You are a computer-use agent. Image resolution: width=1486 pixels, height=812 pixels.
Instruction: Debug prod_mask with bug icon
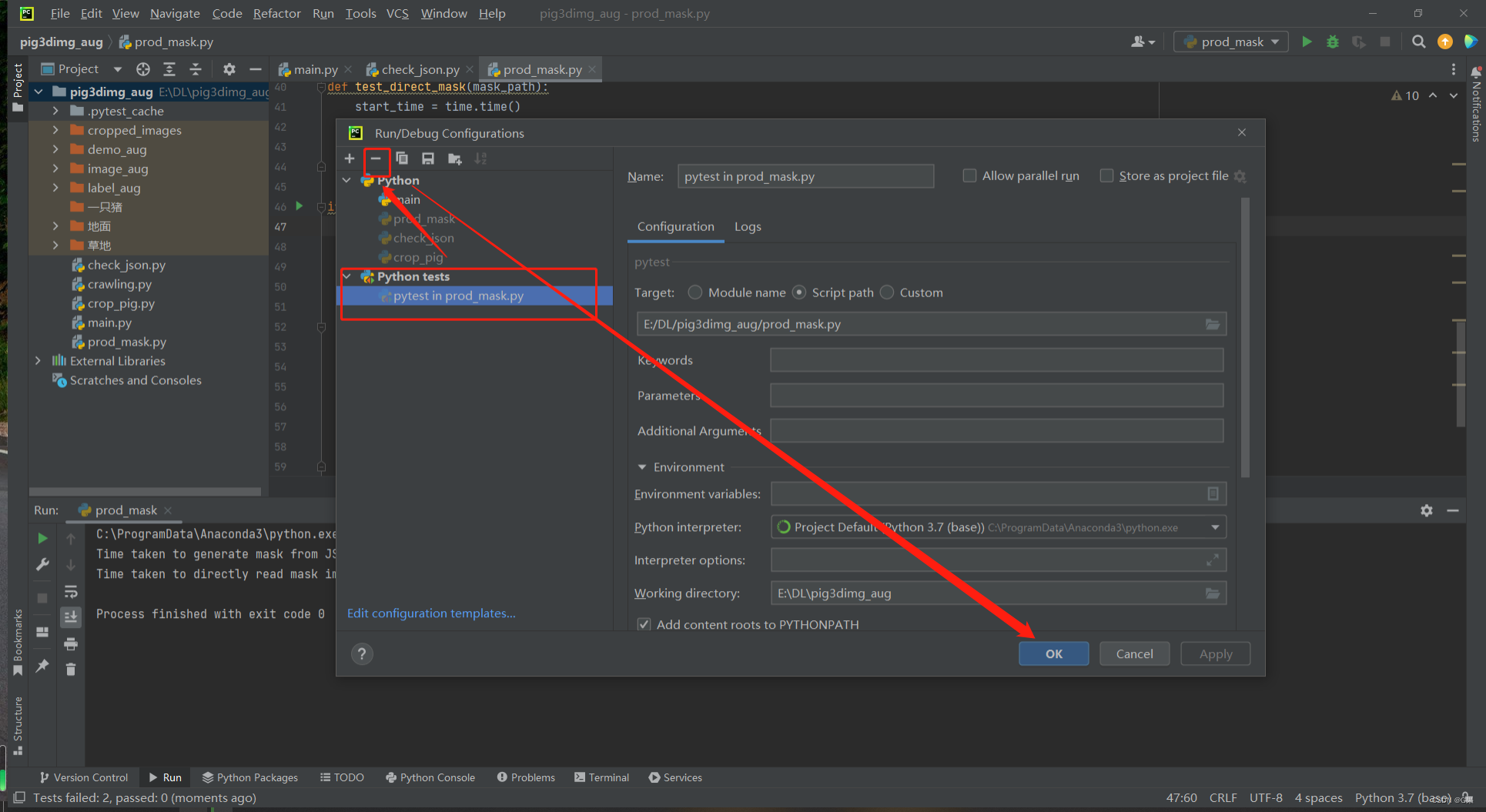click(x=1333, y=42)
